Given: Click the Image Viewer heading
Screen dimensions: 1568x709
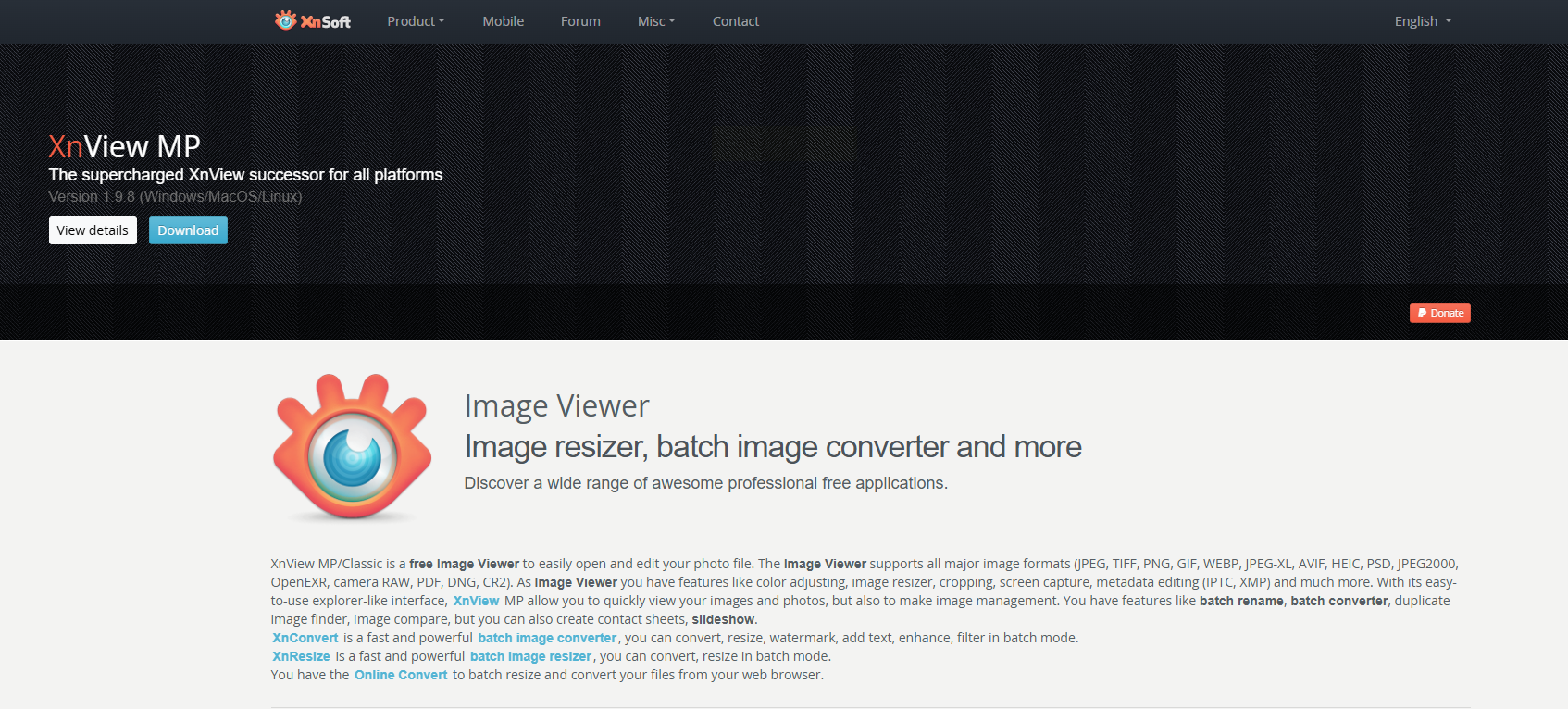Looking at the screenshot, I should [x=556, y=406].
